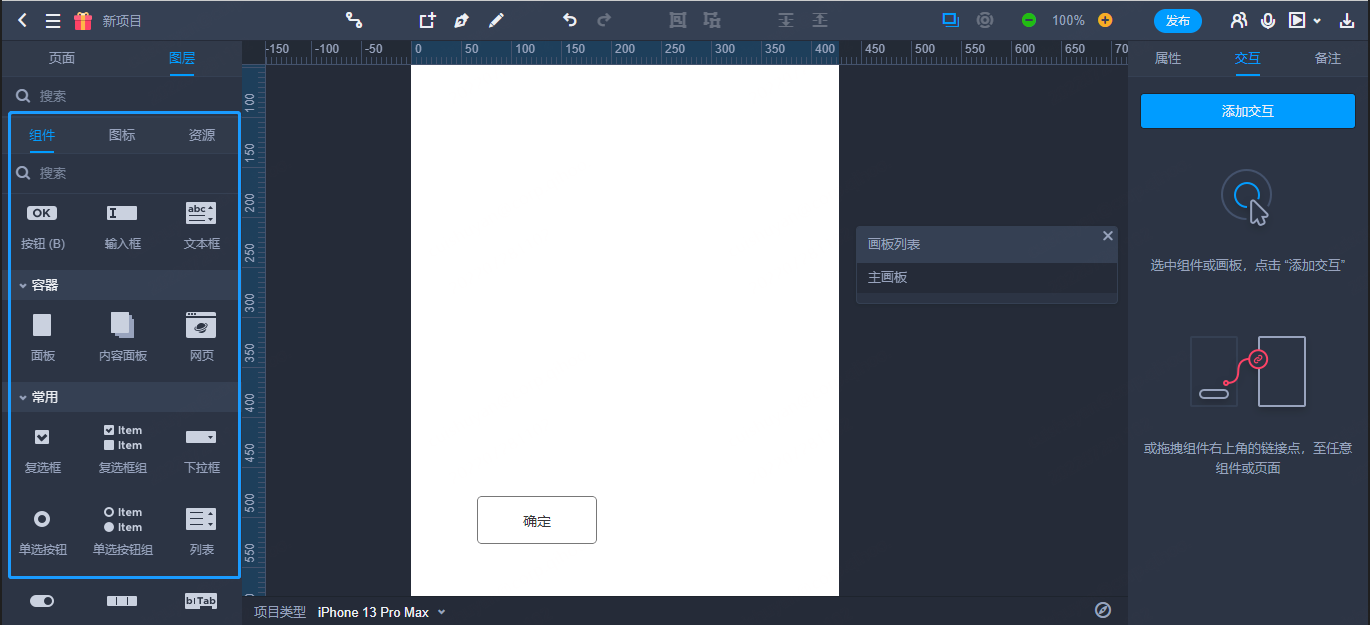This screenshot has height=625, width=1370.
Task: Open the hamburger menu
Action: (53, 20)
